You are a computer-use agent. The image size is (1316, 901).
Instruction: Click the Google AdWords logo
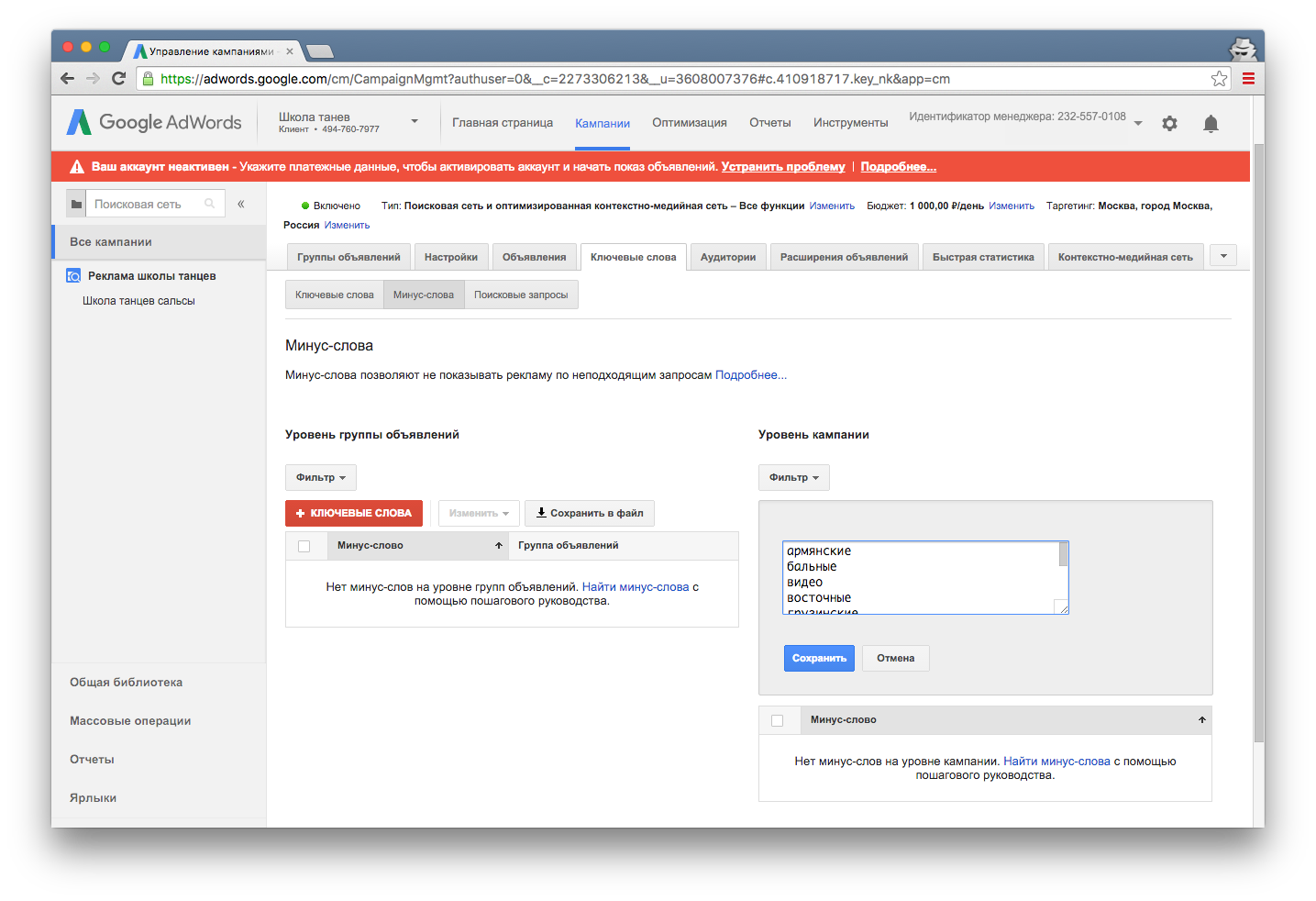tap(154, 123)
